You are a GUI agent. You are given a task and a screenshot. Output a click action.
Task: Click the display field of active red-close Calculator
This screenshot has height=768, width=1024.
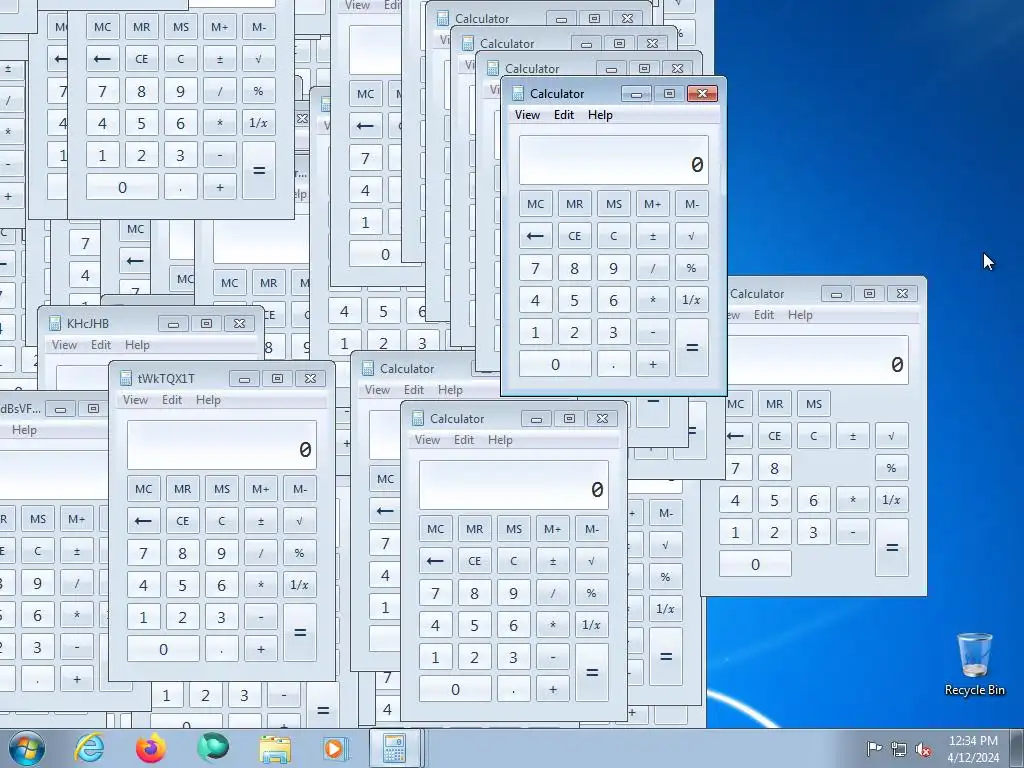[x=614, y=160]
